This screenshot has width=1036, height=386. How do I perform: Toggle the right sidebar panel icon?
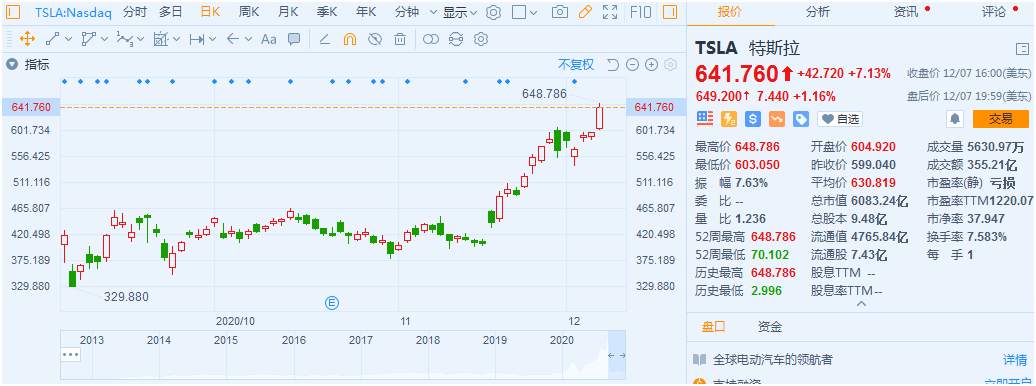[670, 12]
